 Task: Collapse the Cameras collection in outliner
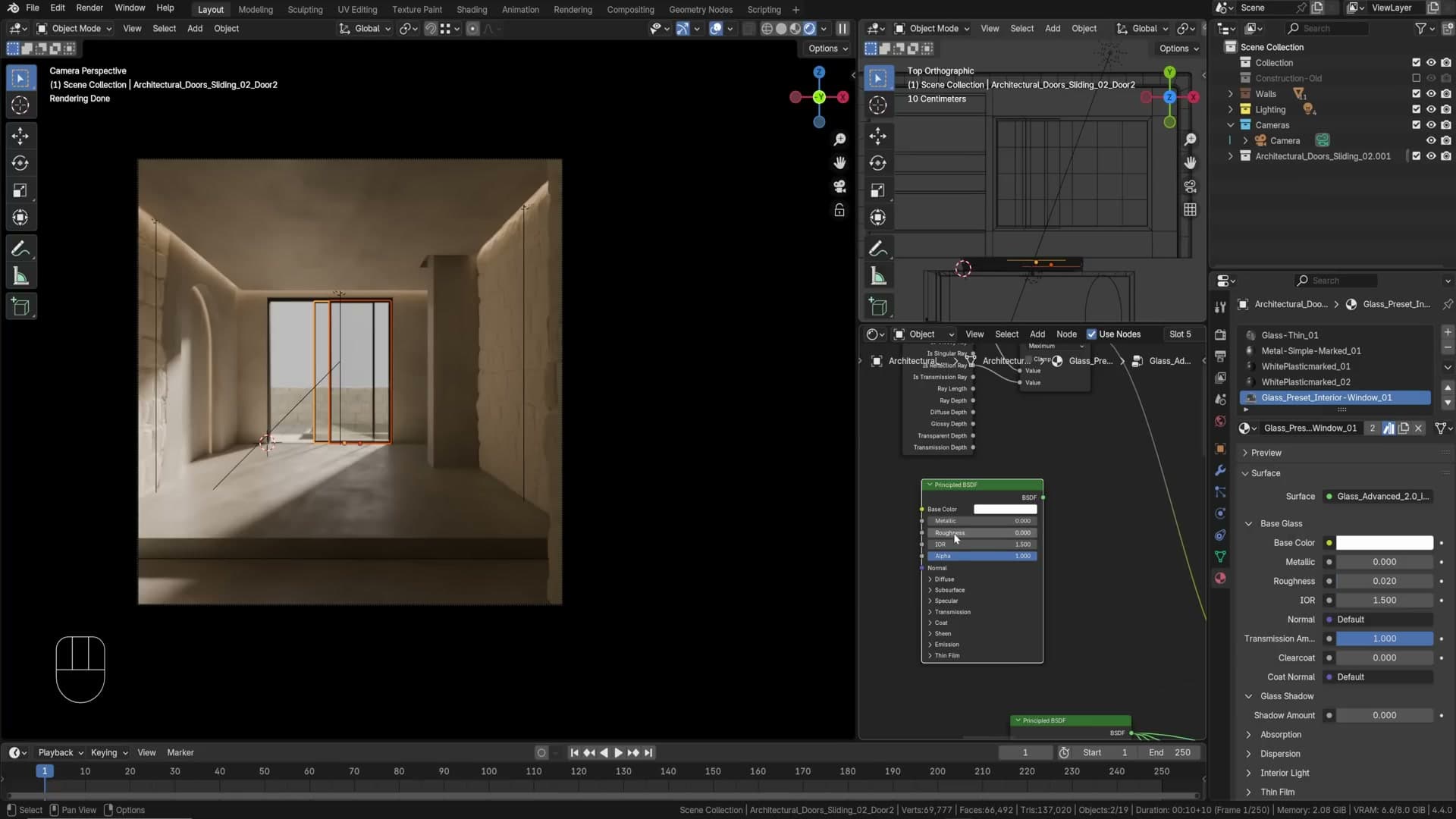1231,124
